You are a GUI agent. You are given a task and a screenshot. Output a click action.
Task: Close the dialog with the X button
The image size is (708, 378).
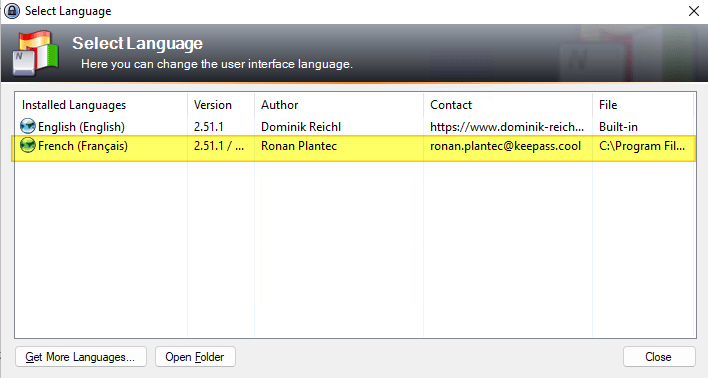(x=694, y=11)
